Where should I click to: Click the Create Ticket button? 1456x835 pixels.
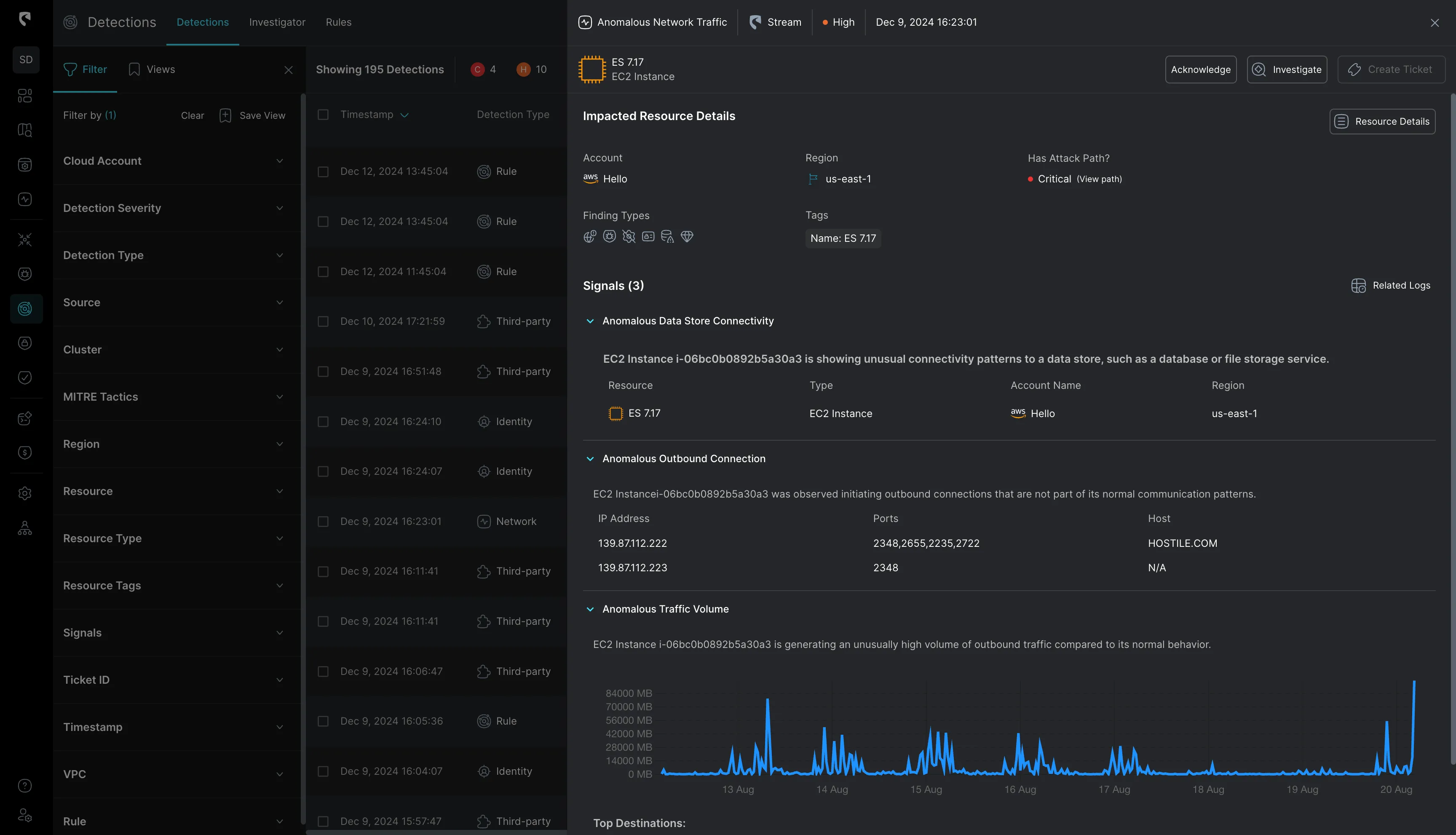pos(1391,70)
